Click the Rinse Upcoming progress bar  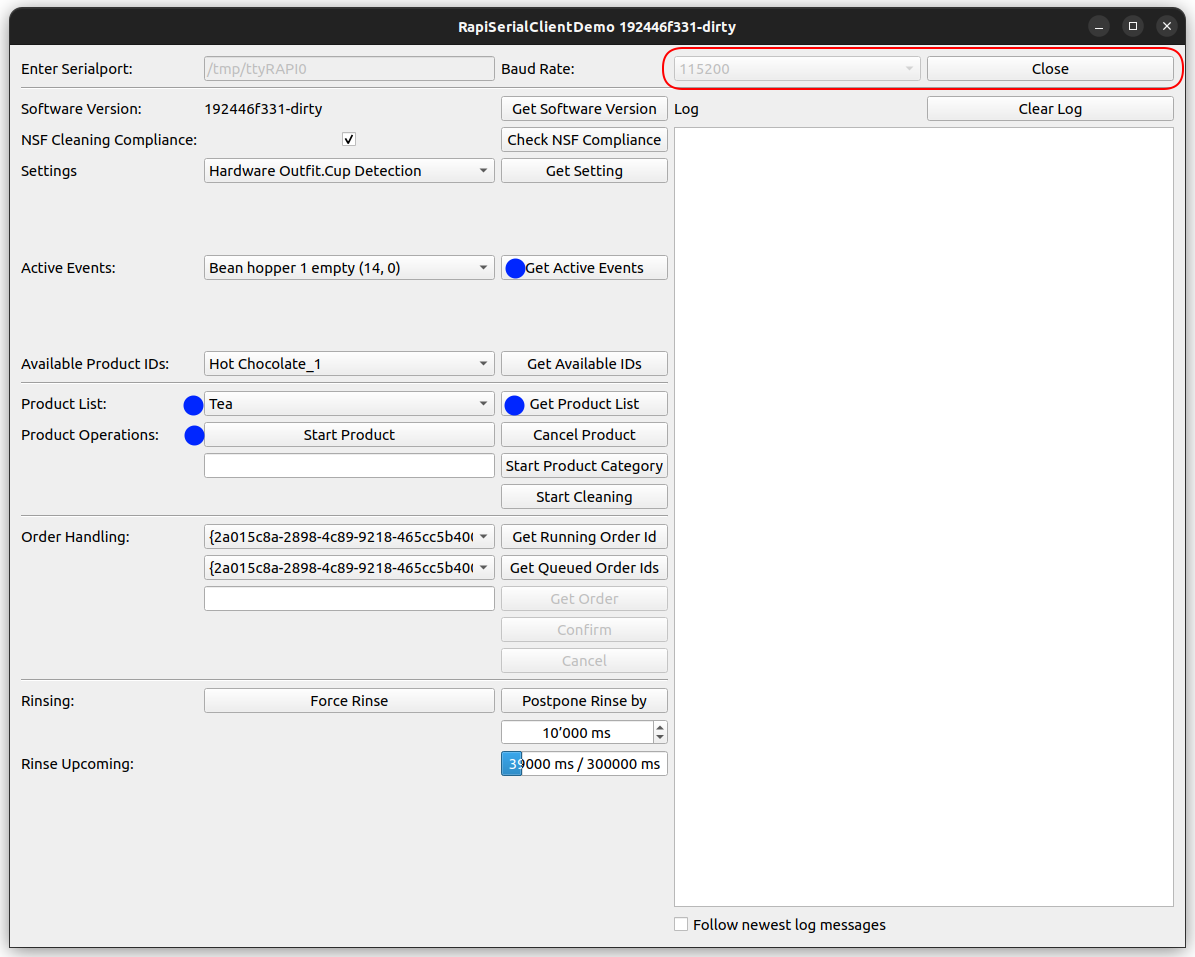coord(584,764)
